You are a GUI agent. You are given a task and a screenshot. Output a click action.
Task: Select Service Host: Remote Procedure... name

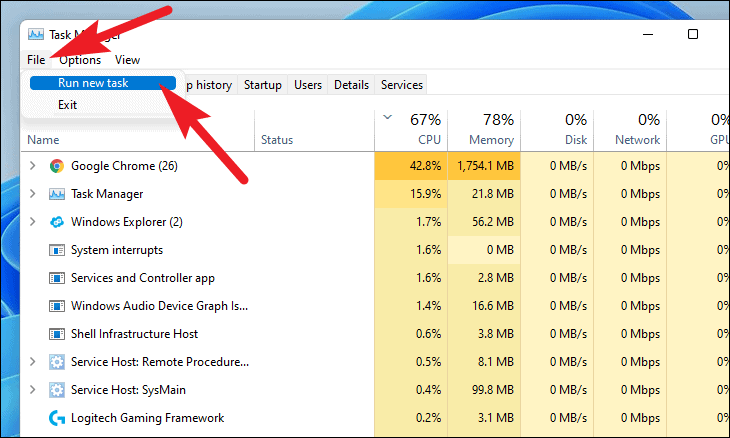coord(160,362)
